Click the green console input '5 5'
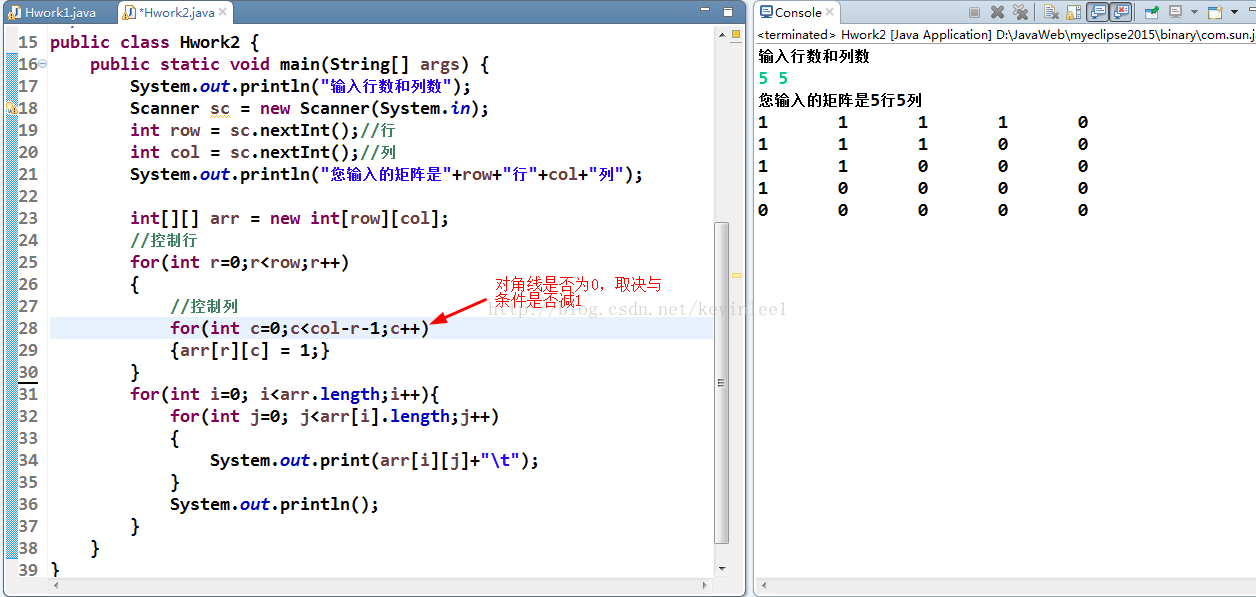 tap(774, 78)
